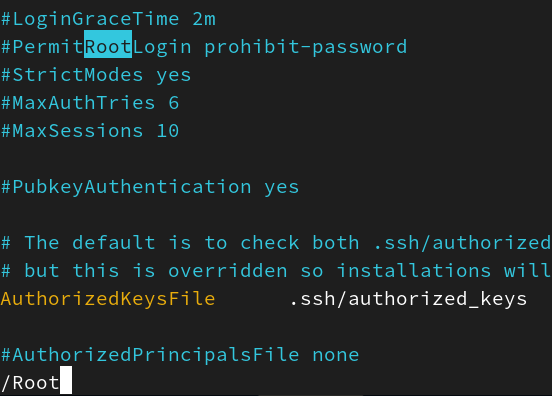Click the .ssh/authorized_keys path value
This screenshot has width=552, height=396.
coord(408,300)
